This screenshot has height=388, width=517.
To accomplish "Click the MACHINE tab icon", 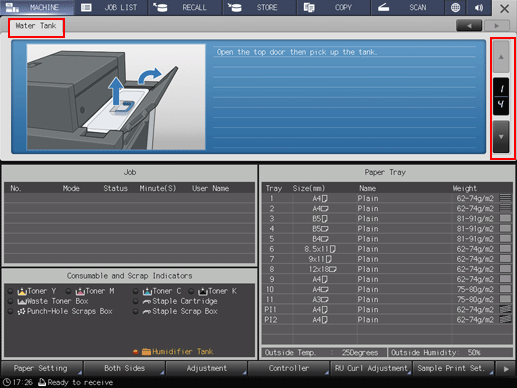I will 12,7.
